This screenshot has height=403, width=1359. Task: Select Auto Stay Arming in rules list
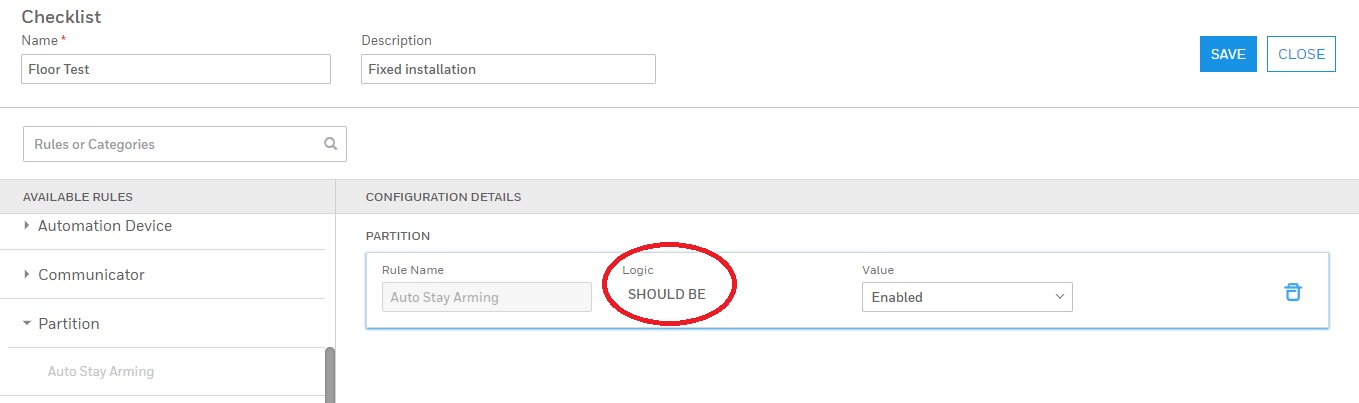coord(101,372)
